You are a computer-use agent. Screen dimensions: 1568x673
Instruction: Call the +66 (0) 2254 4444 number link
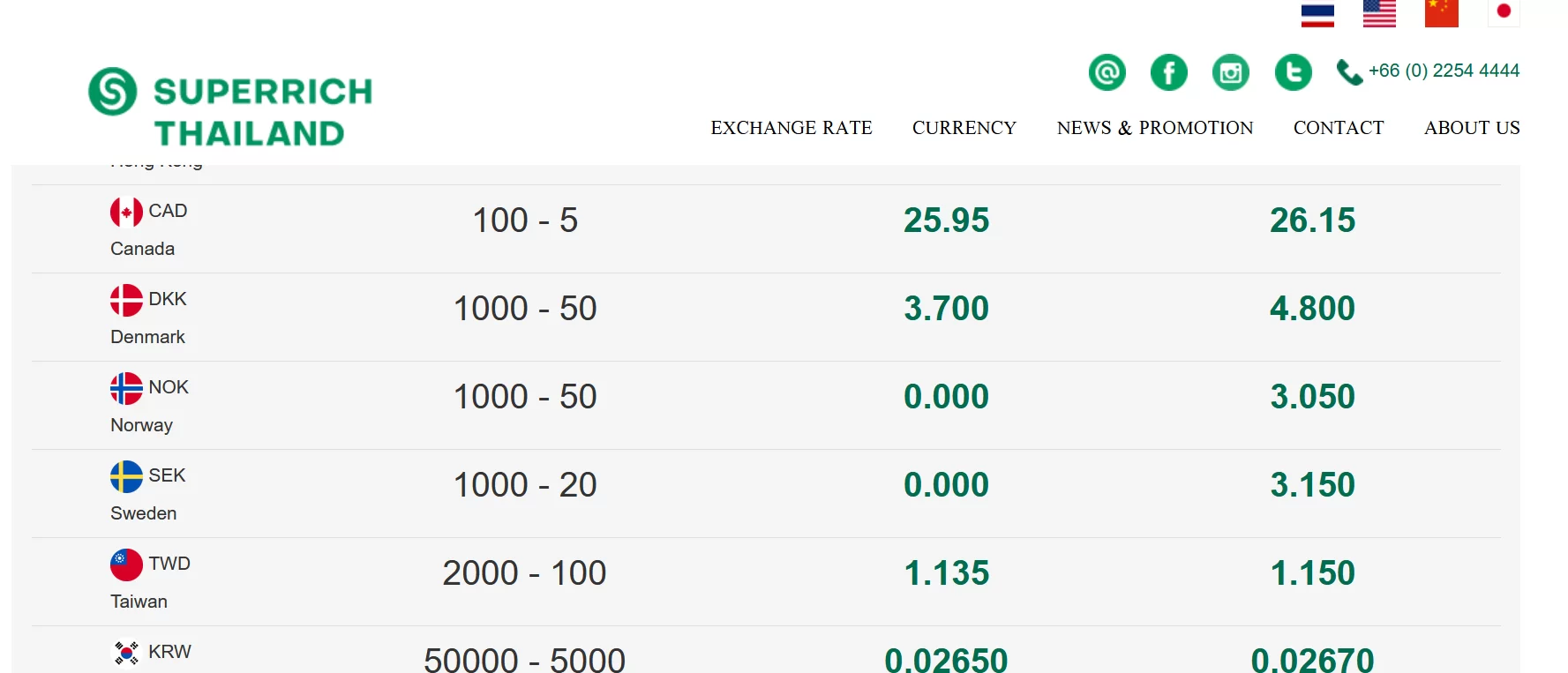tap(1444, 71)
